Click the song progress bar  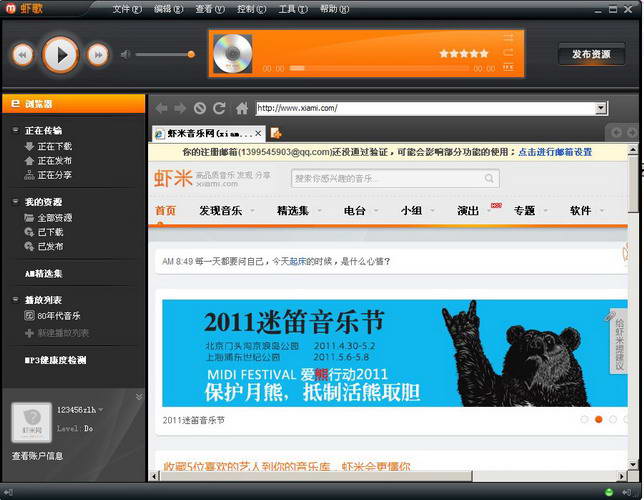pyautogui.click(x=379, y=68)
